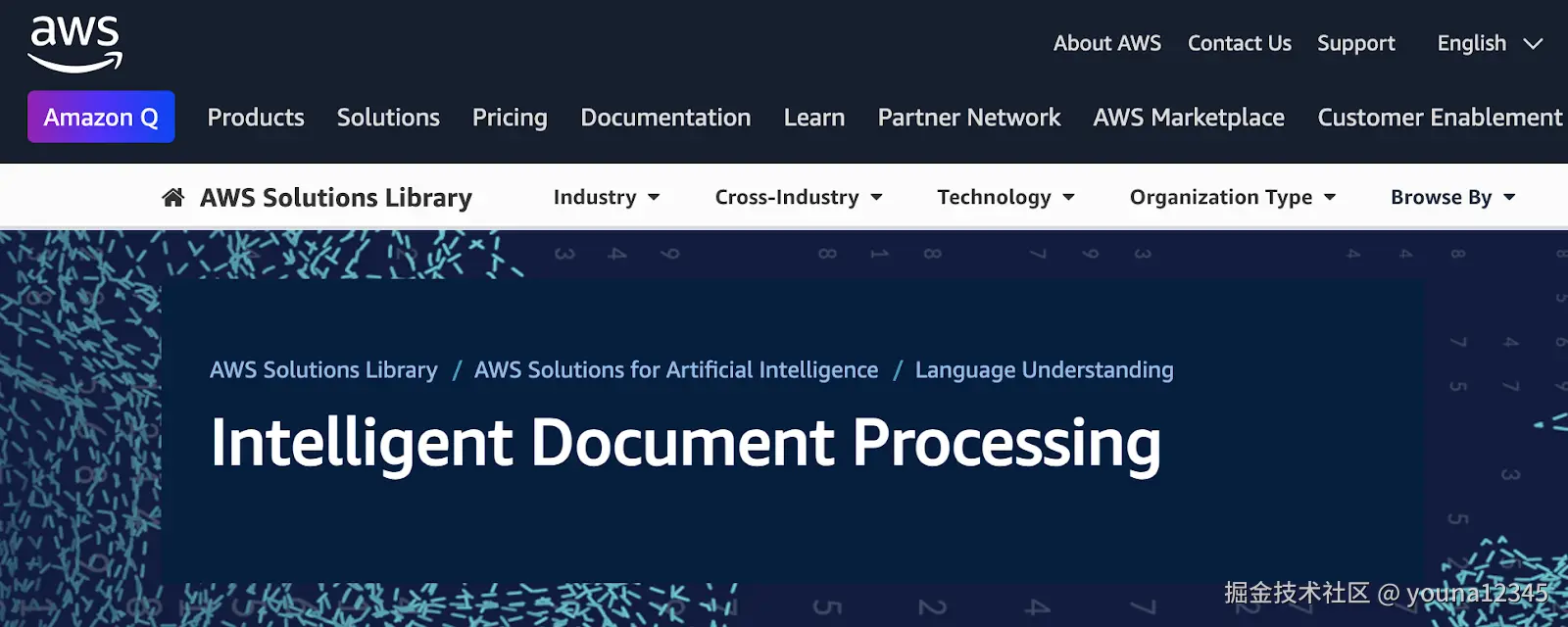Expand the Browse By dropdown

(1453, 198)
